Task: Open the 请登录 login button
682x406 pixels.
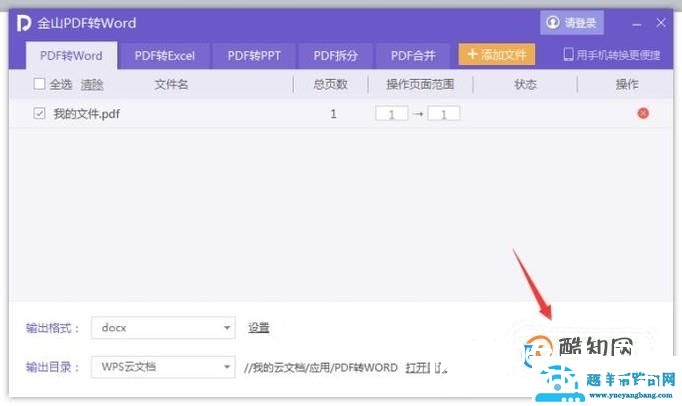Action: pos(572,23)
